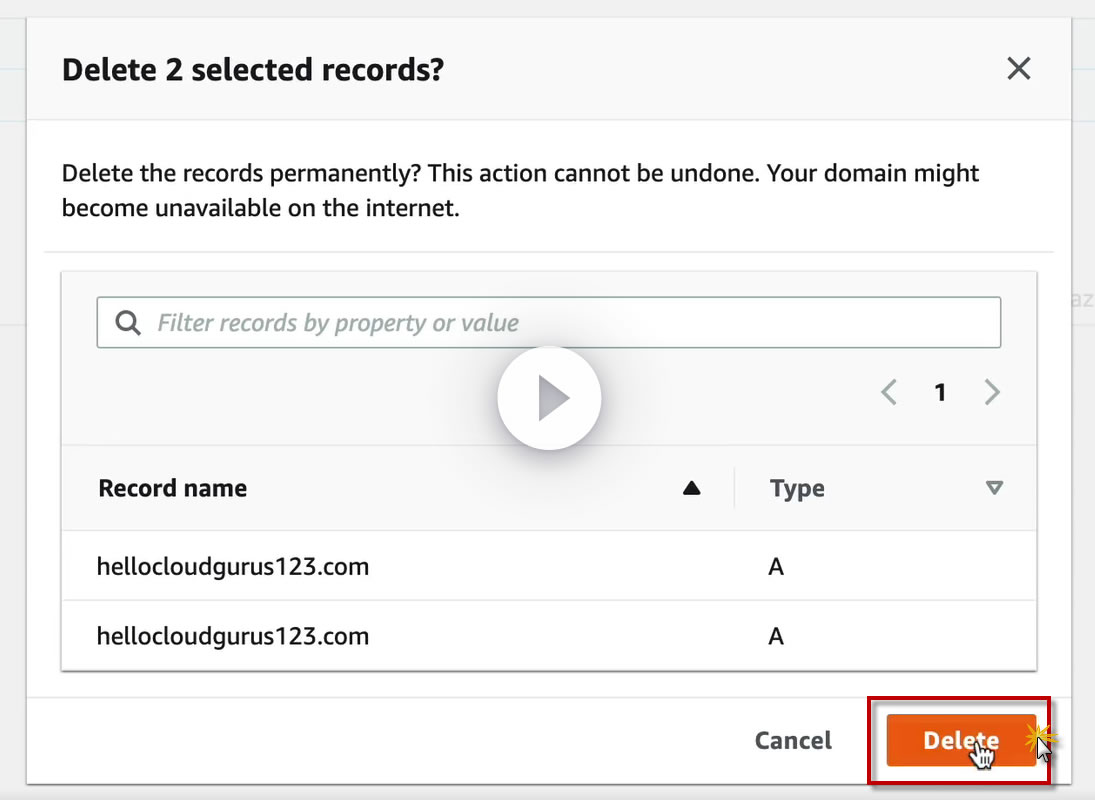Click the column divider before Type
This screenshot has width=1095, height=800.
coord(734,488)
